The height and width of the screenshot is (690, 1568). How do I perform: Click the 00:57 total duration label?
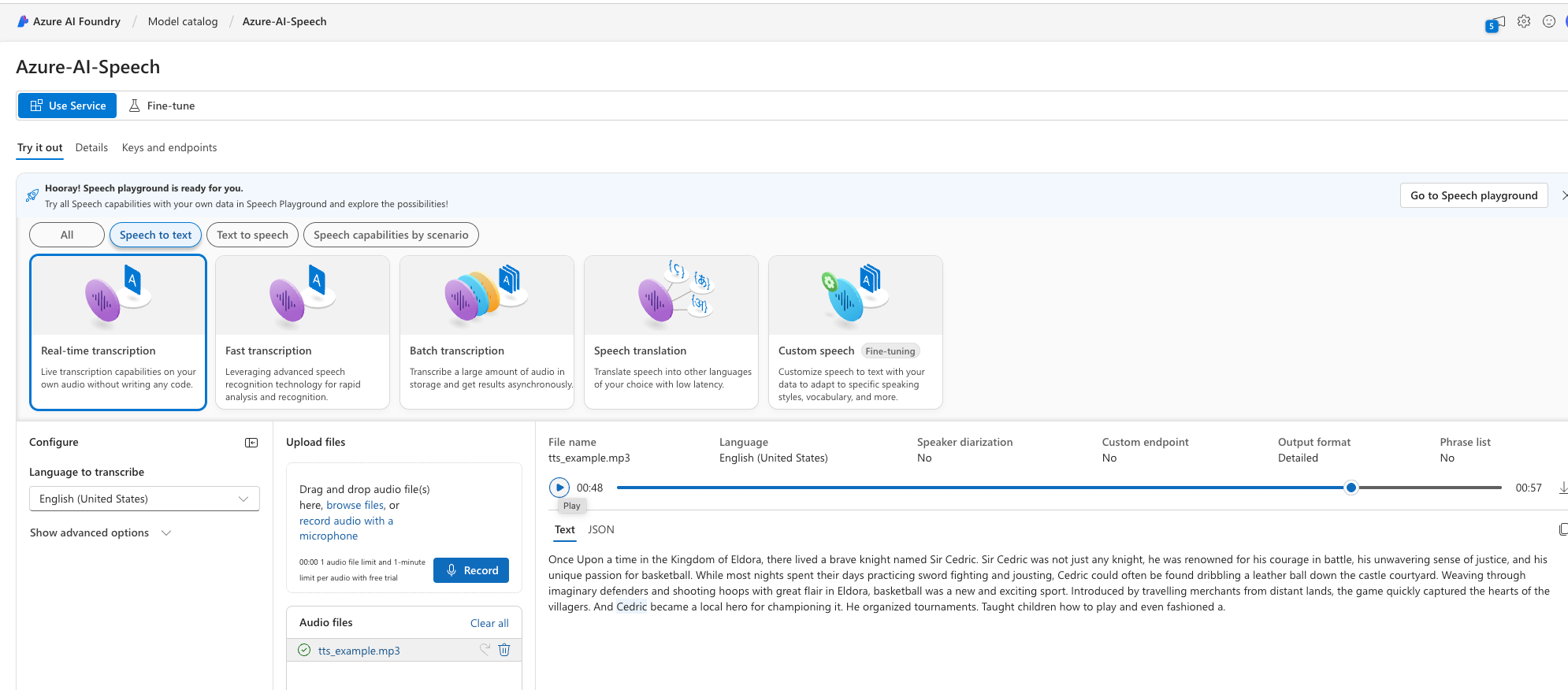(x=1529, y=488)
